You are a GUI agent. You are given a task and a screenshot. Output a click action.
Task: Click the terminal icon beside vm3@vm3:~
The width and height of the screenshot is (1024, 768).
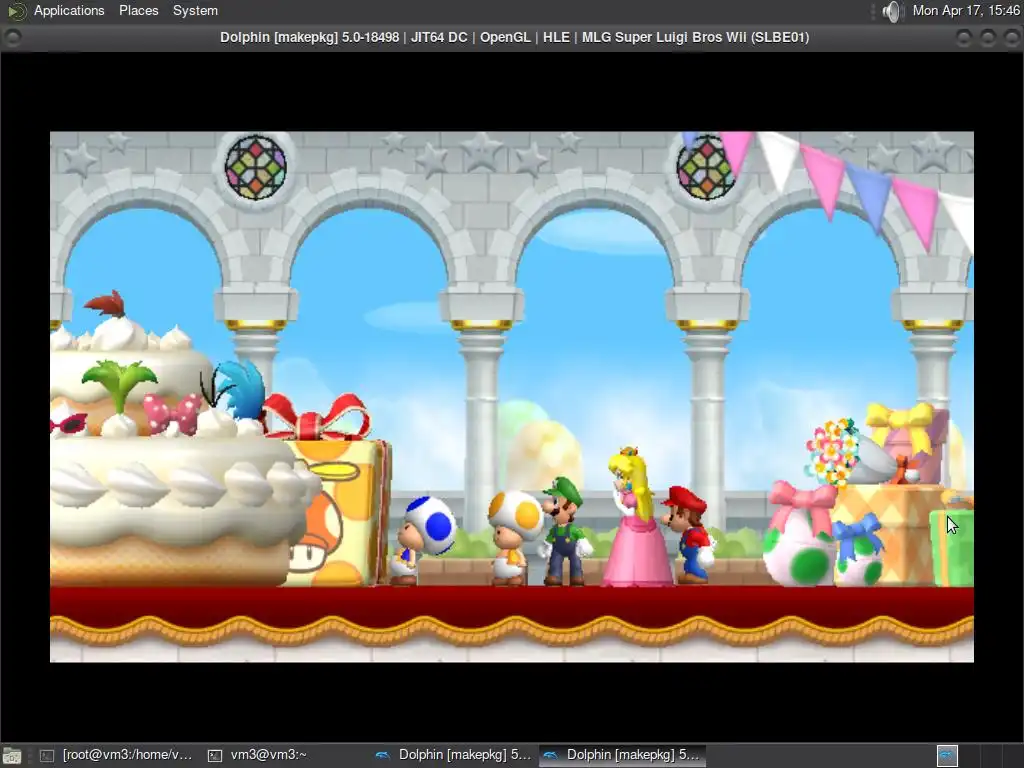(215, 756)
